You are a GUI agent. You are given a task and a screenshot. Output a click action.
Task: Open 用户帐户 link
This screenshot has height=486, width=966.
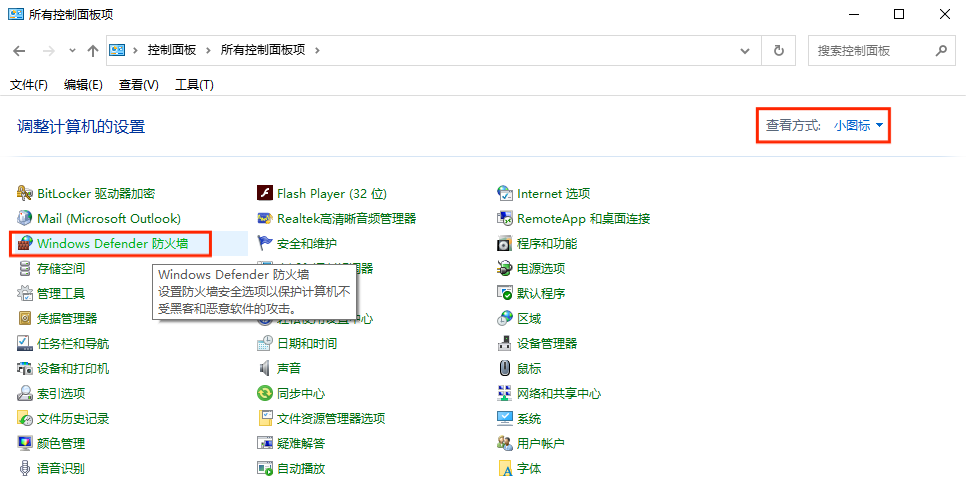click(x=541, y=443)
